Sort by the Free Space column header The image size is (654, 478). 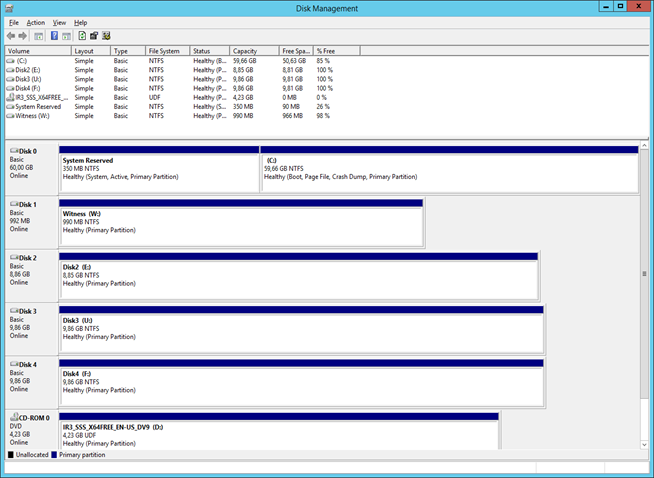point(296,51)
